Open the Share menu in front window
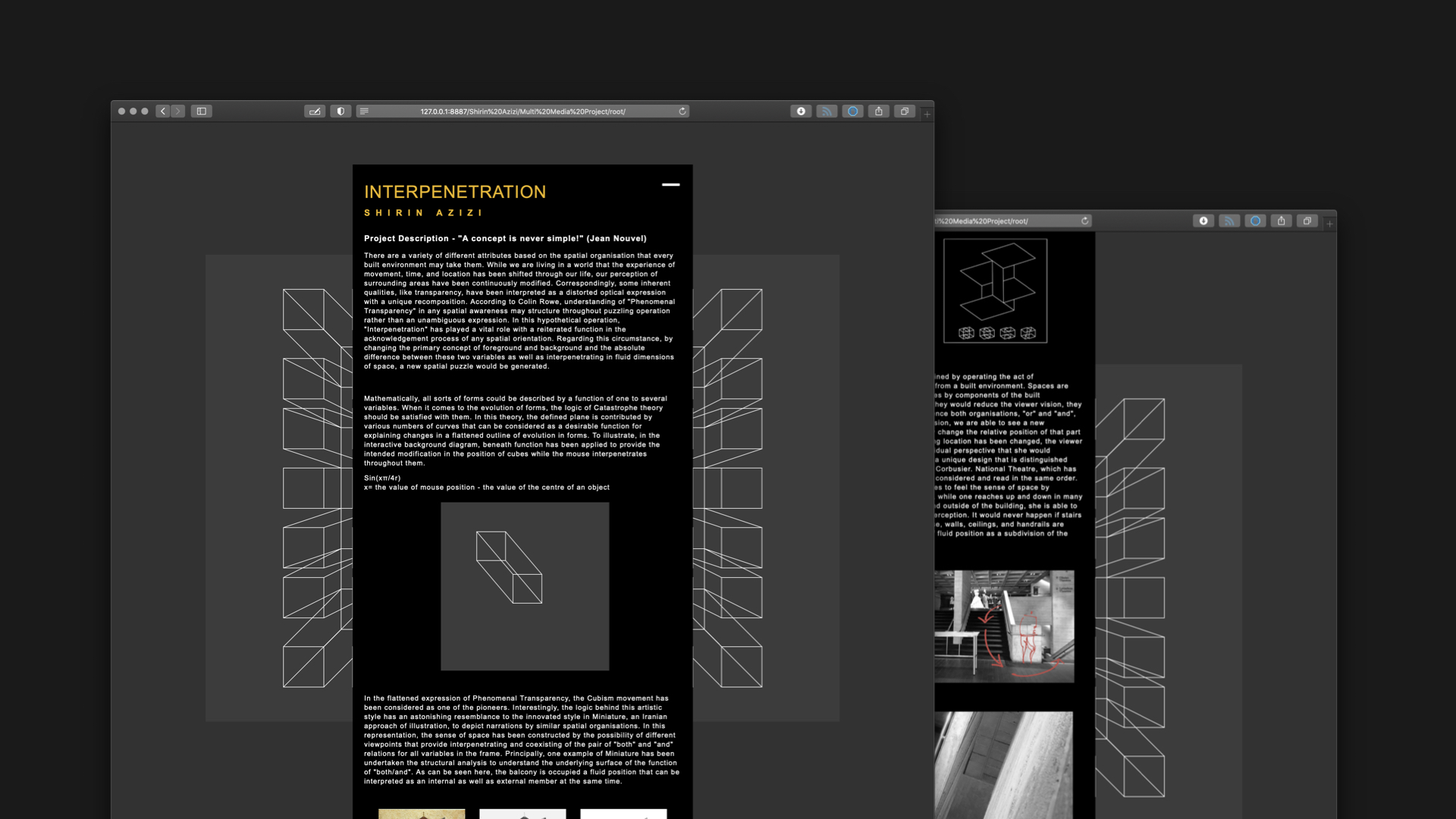Image resolution: width=1456 pixels, height=819 pixels. tap(878, 111)
